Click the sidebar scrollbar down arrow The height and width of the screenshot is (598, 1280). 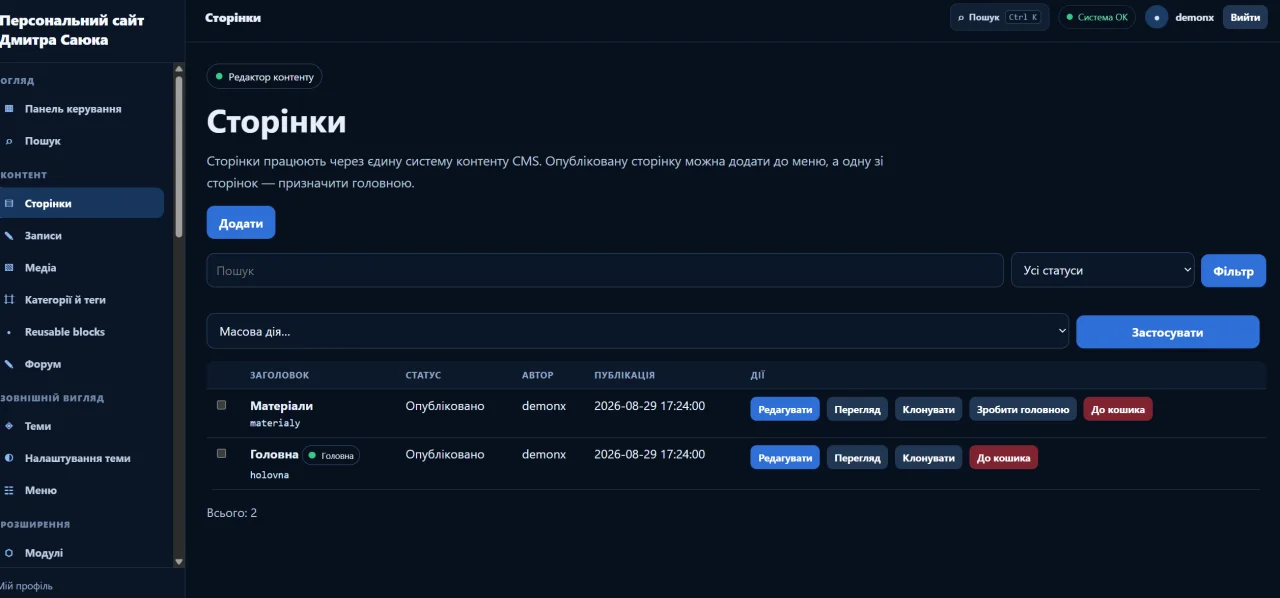pos(179,562)
